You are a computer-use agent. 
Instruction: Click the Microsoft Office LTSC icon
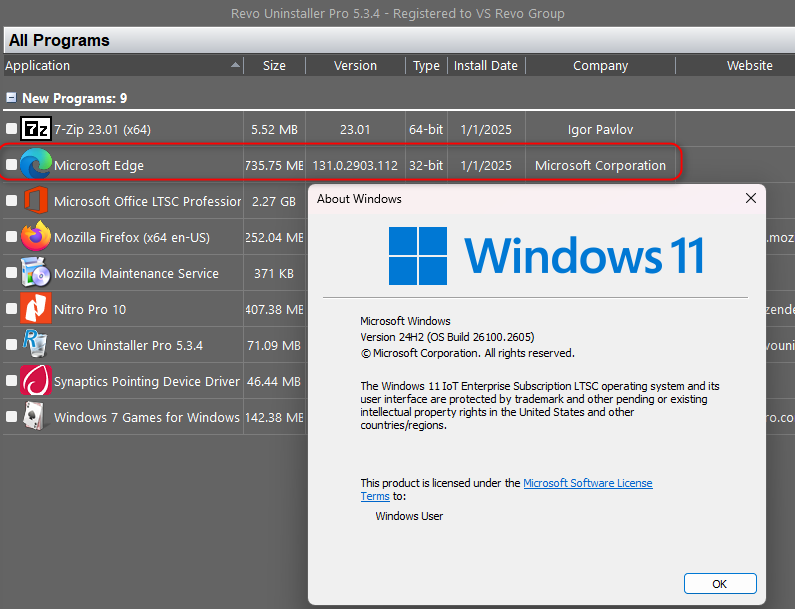[35, 200]
